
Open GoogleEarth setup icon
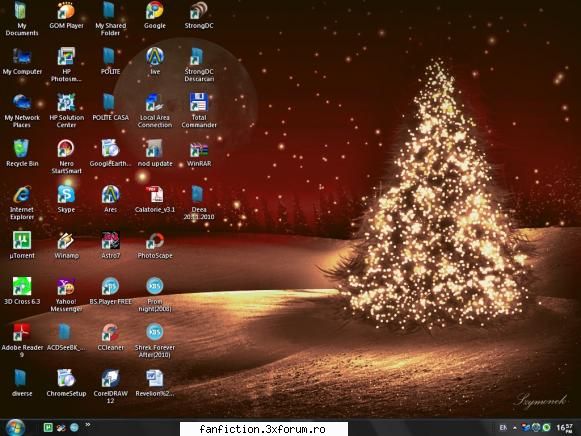110,148
